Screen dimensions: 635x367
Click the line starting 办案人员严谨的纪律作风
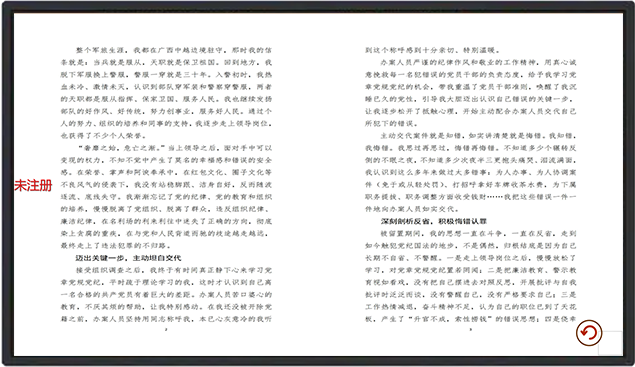point(478,62)
